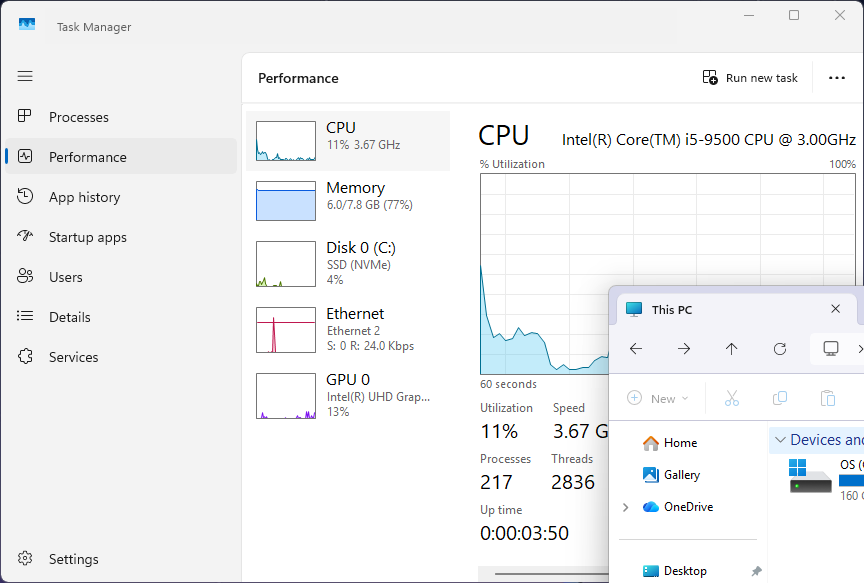Screen dimensions: 864x583
Task: Click the OS drive icon under Devices
Action: point(810,476)
